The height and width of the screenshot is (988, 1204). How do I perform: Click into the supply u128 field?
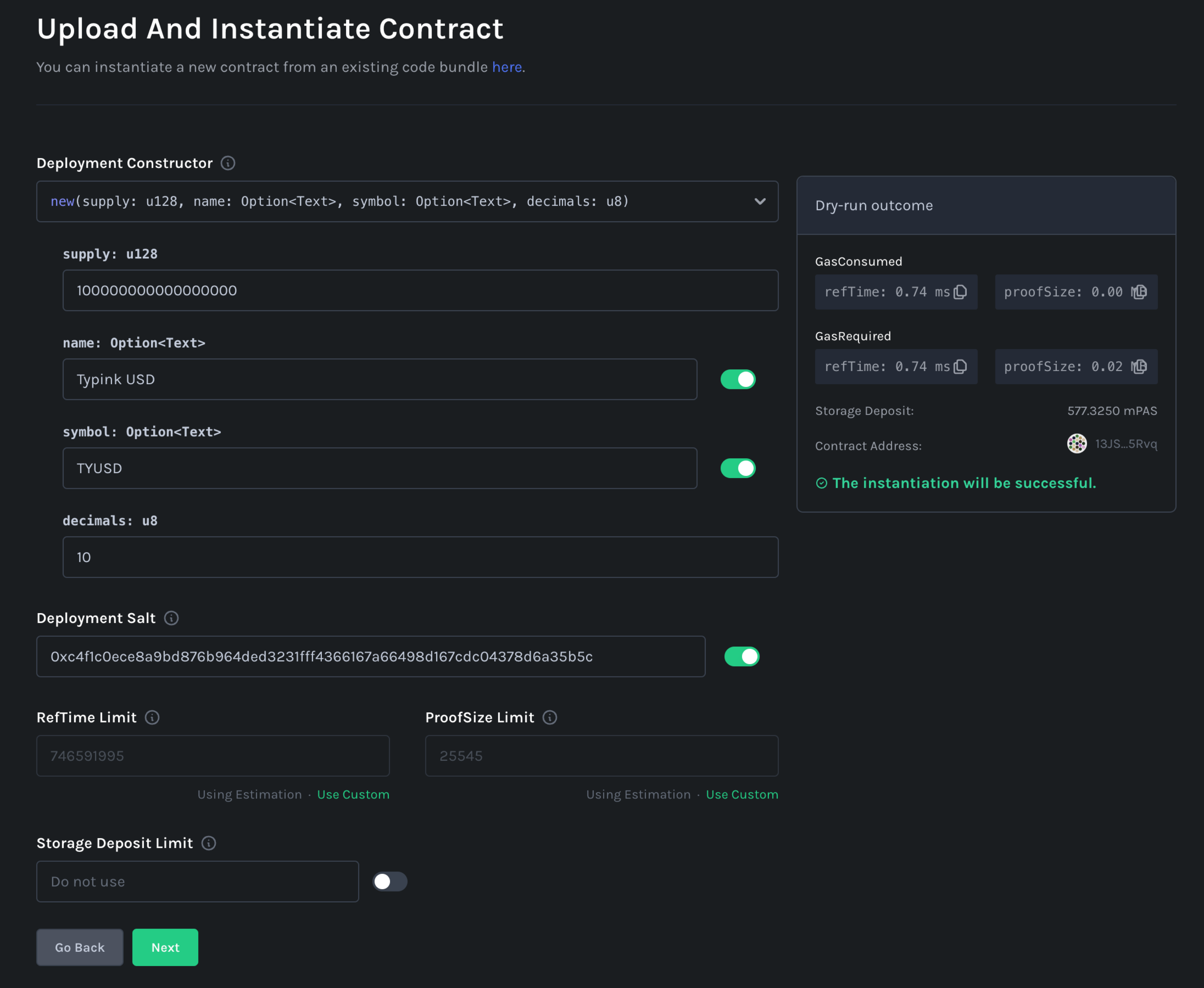[420, 290]
